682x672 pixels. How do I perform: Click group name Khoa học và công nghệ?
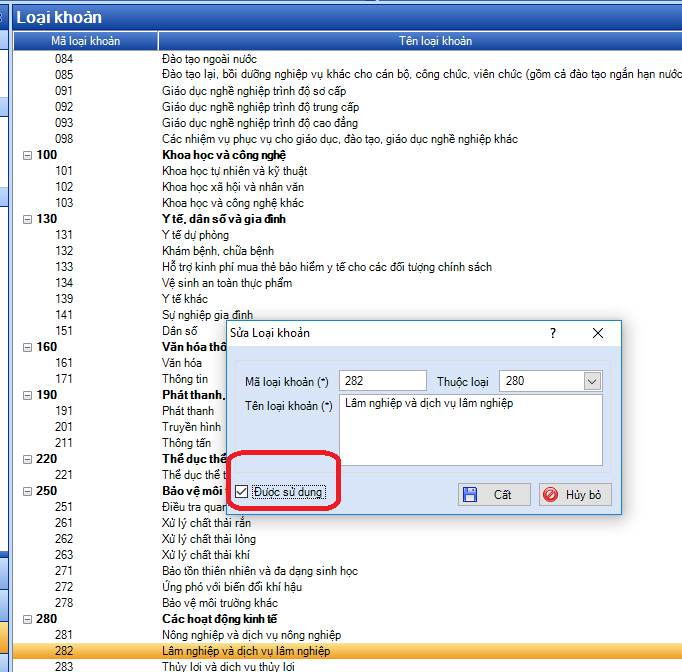coord(224,155)
